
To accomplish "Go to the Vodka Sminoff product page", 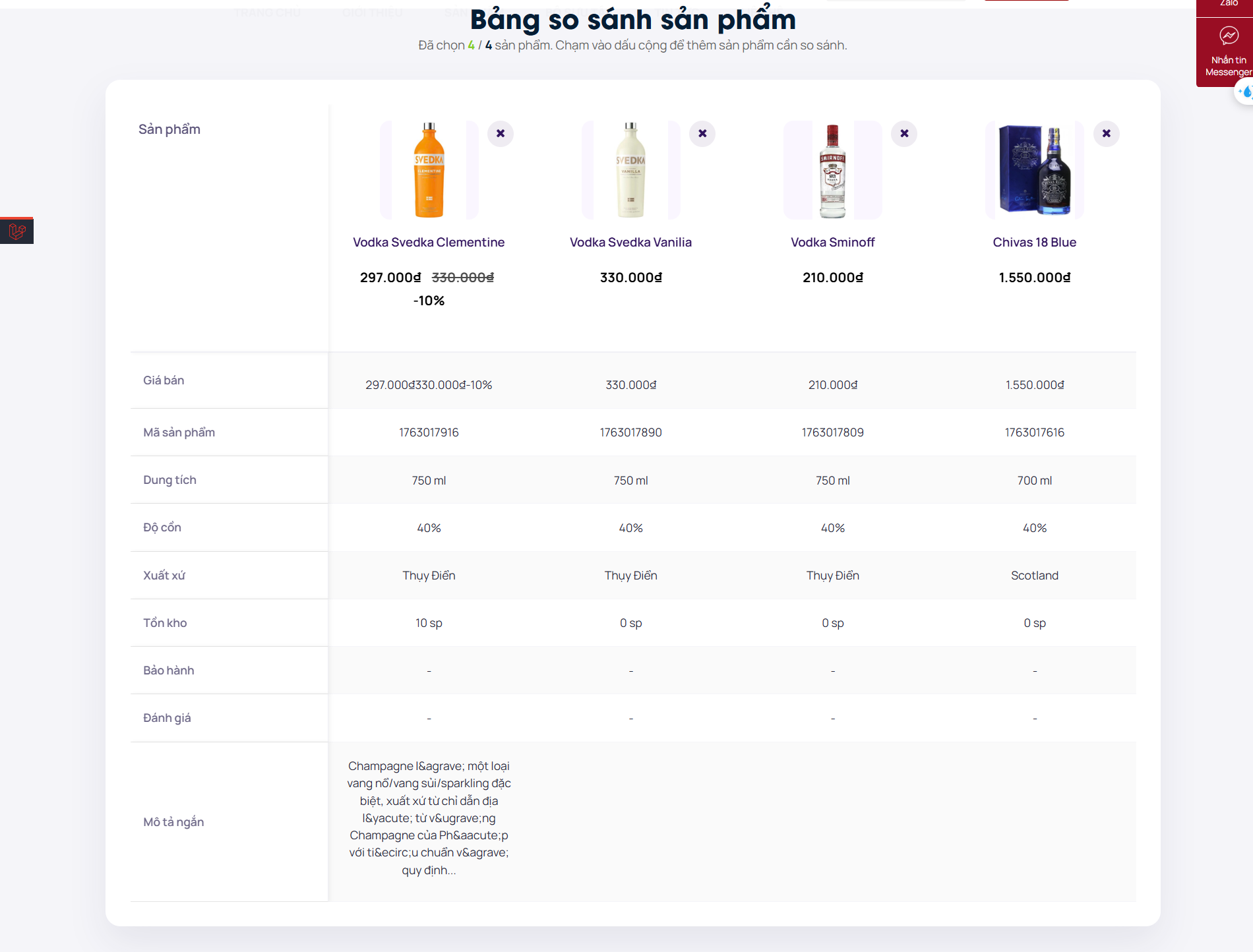I will (x=832, y=243).
